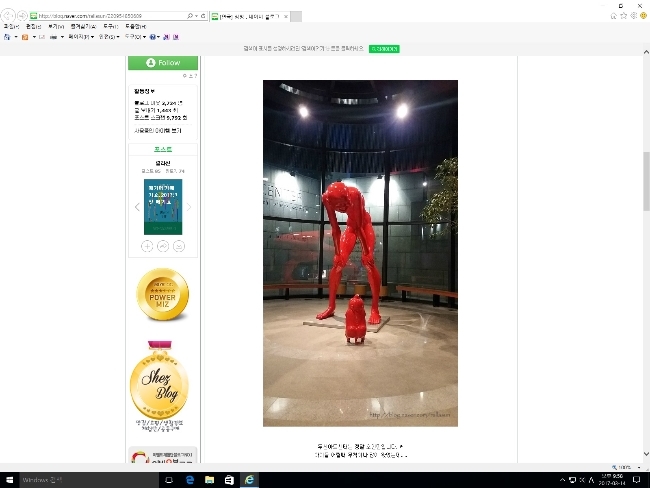Click the last purple add-on icon in command bar
This screenshot has height=488, width=650.
click(176, 37)
